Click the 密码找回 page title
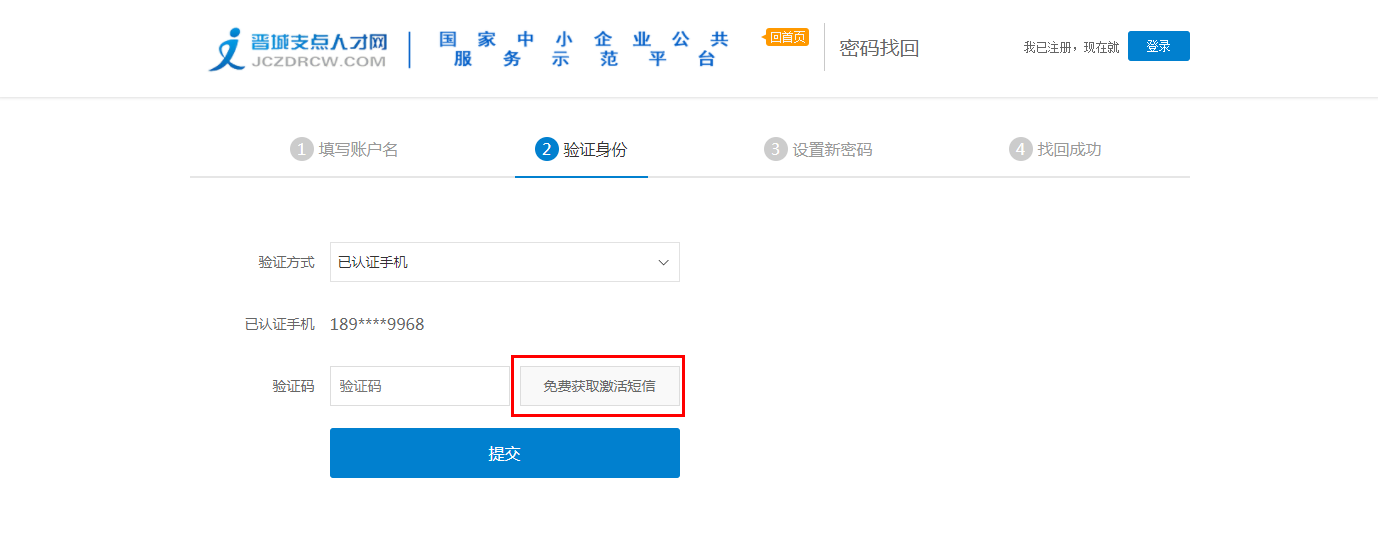 (x=879, y=48)
